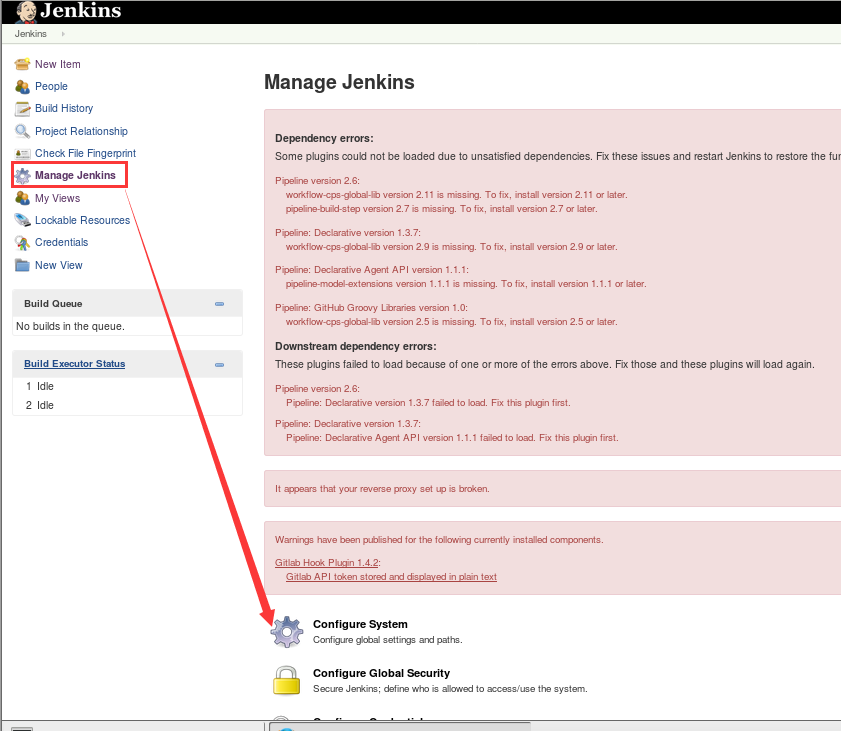
Task: Click 'pipeline-build-step version 2.7 is missing' line
Action: coord(441,209)
